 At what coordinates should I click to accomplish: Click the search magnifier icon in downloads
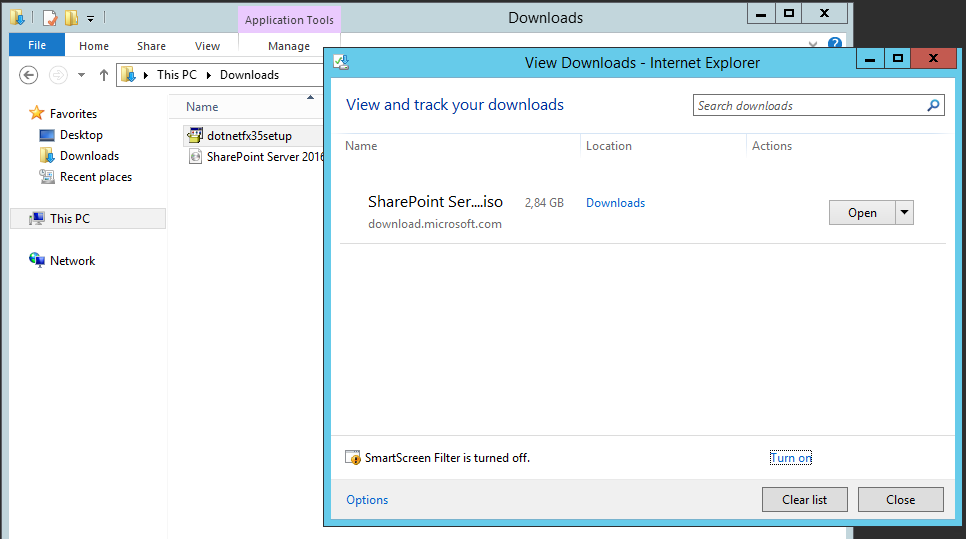pyautogui.click(x=934, y=105)
